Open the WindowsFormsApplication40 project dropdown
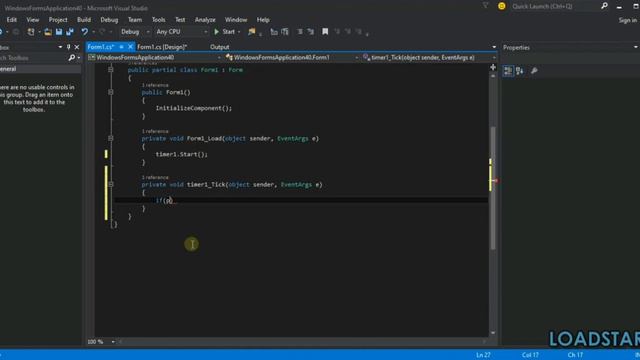640x360 pixels. [x=219, y=58]
